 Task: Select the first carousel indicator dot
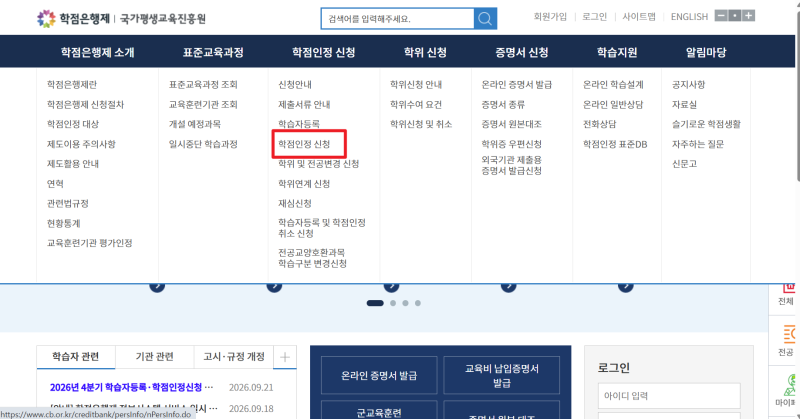[x=375, y=303]
